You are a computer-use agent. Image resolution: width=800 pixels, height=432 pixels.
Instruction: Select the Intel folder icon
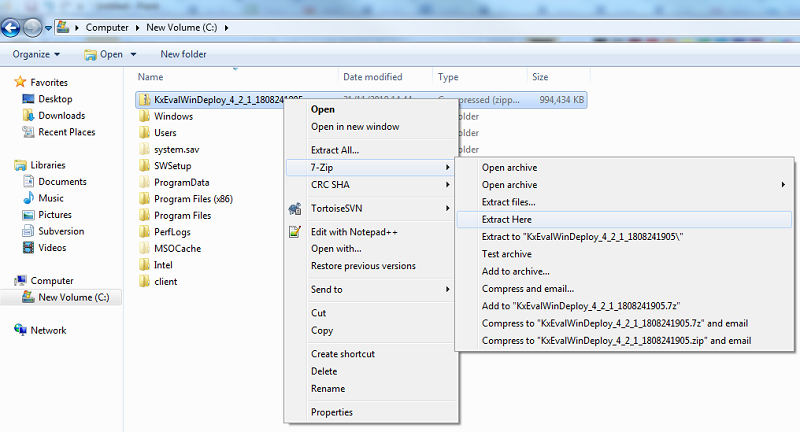(145, 265)
